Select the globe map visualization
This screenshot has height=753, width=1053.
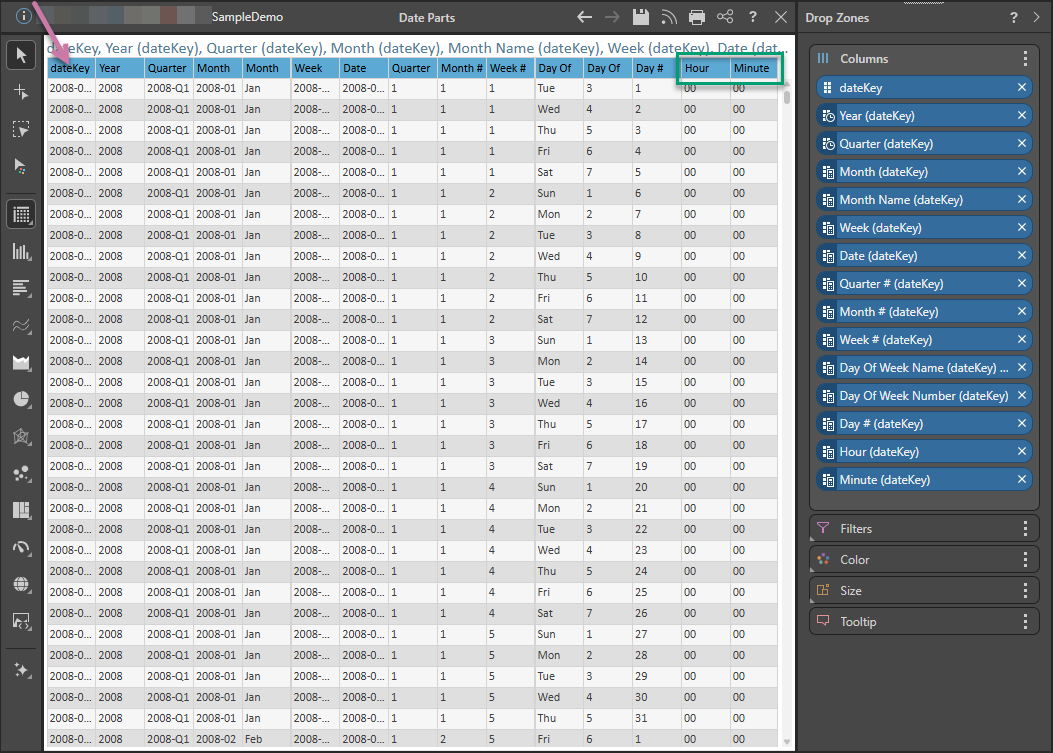(x=20, y=584)
